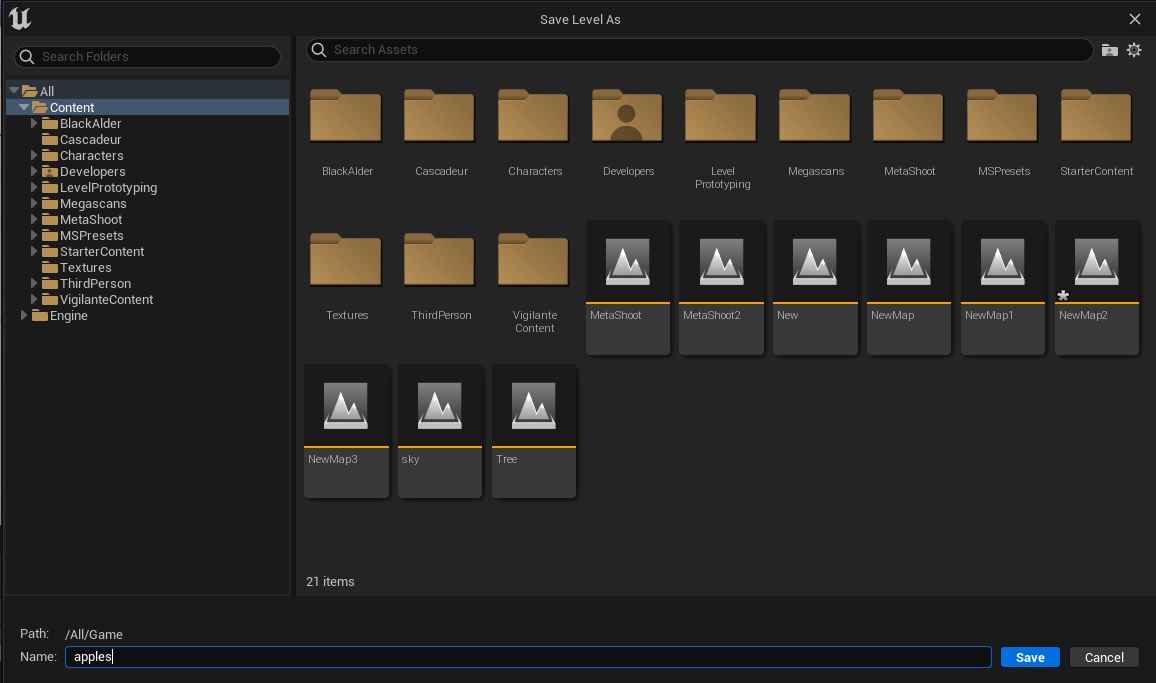Open the ThirdPerson folder thumbnail
Screen dimensions: 1156x683
[439, 260]
